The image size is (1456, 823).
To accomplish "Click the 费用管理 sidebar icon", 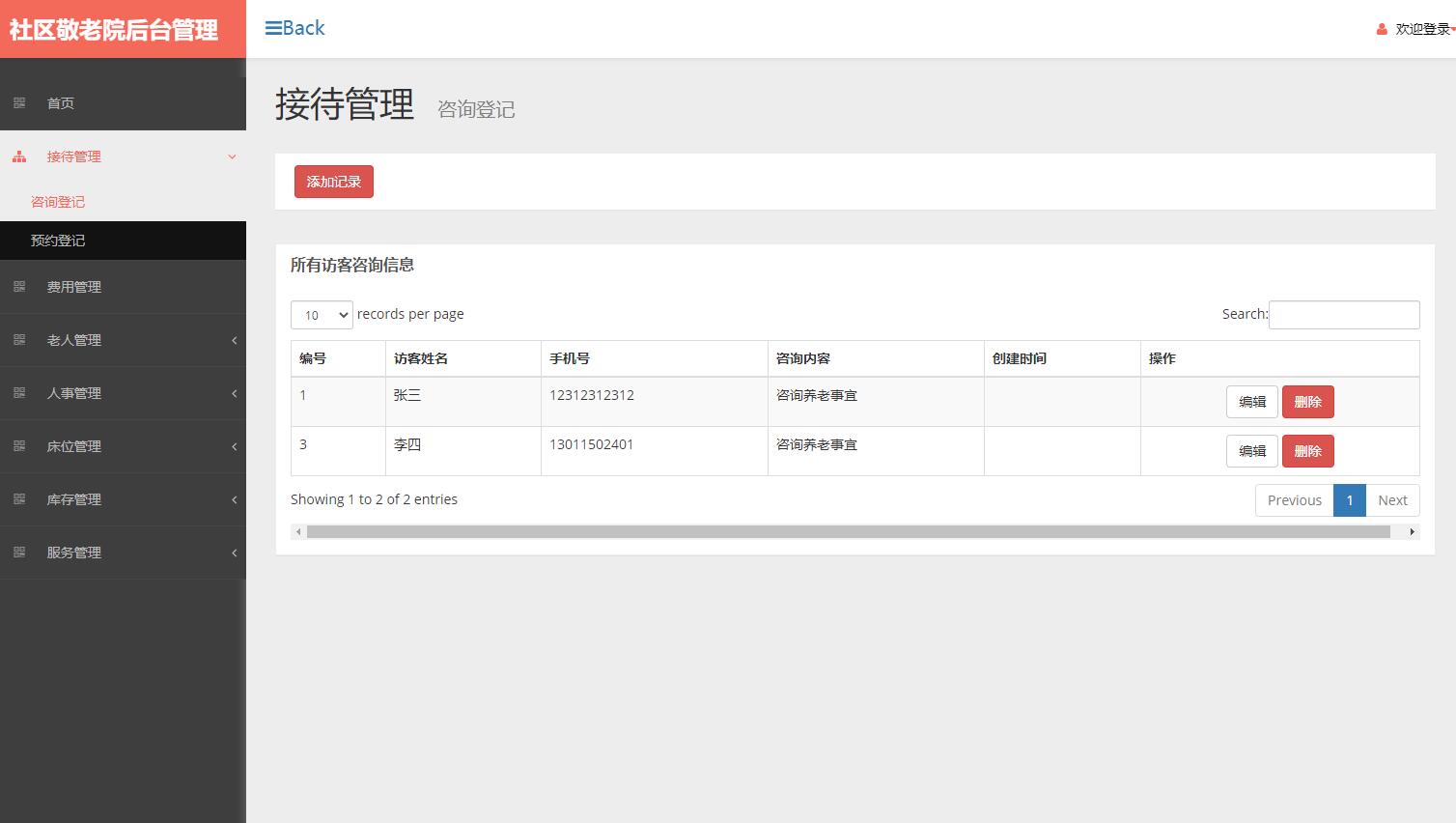I will (19, 286).
